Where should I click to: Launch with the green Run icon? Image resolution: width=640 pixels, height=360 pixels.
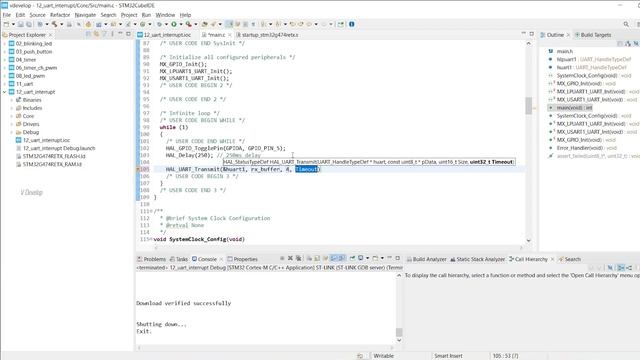click(174, 24)
